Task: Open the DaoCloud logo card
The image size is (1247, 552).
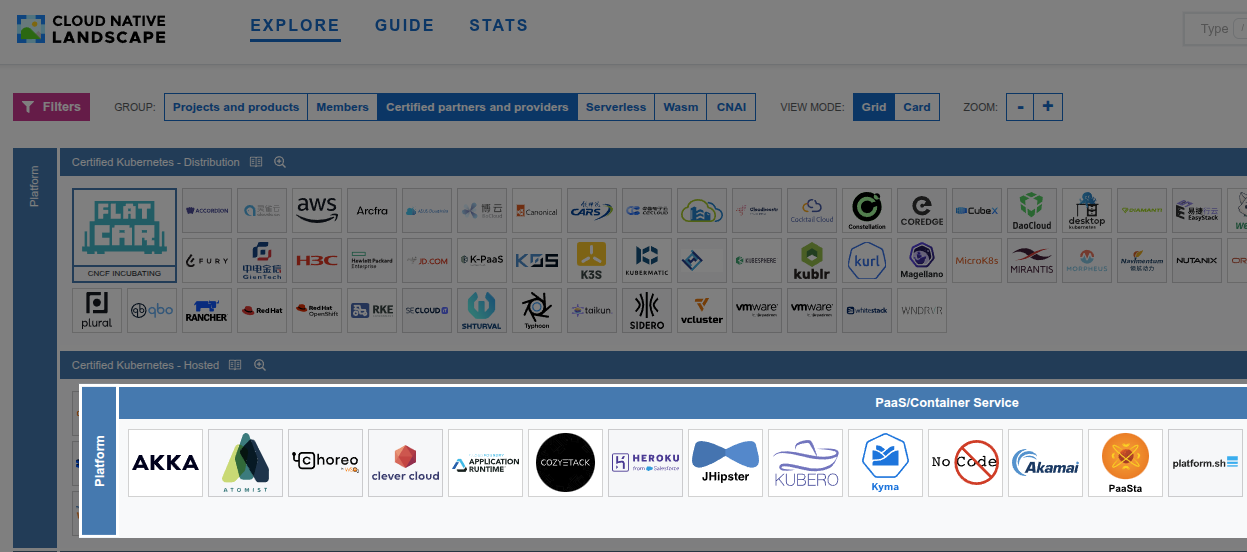Action: (1032, 211)
